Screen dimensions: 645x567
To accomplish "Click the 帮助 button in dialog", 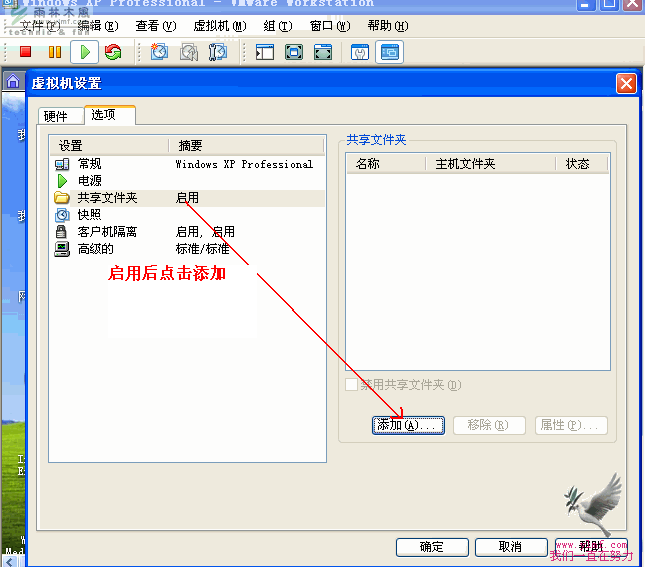I will (591, 547).
